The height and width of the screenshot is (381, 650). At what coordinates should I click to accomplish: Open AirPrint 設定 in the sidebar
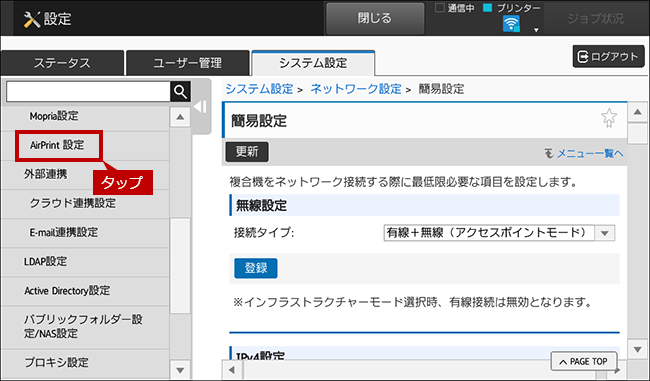click(x=85, y=146)
